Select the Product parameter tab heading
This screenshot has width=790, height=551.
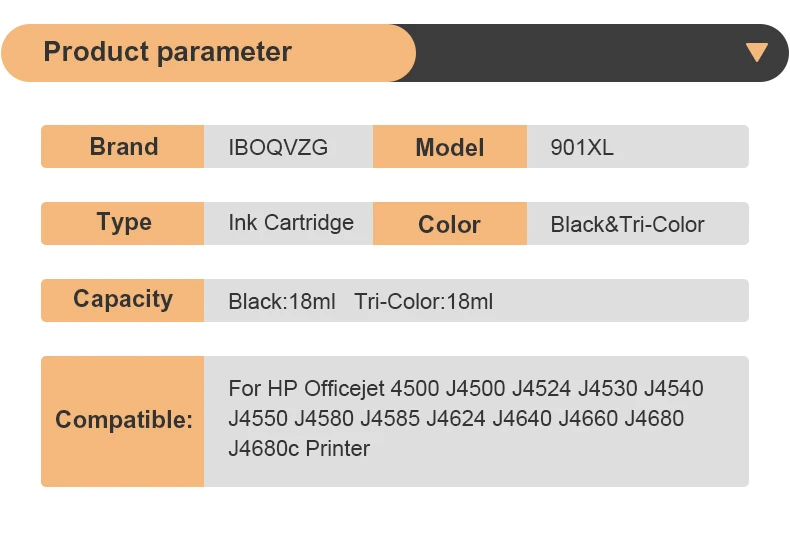[x=168, y=52]
